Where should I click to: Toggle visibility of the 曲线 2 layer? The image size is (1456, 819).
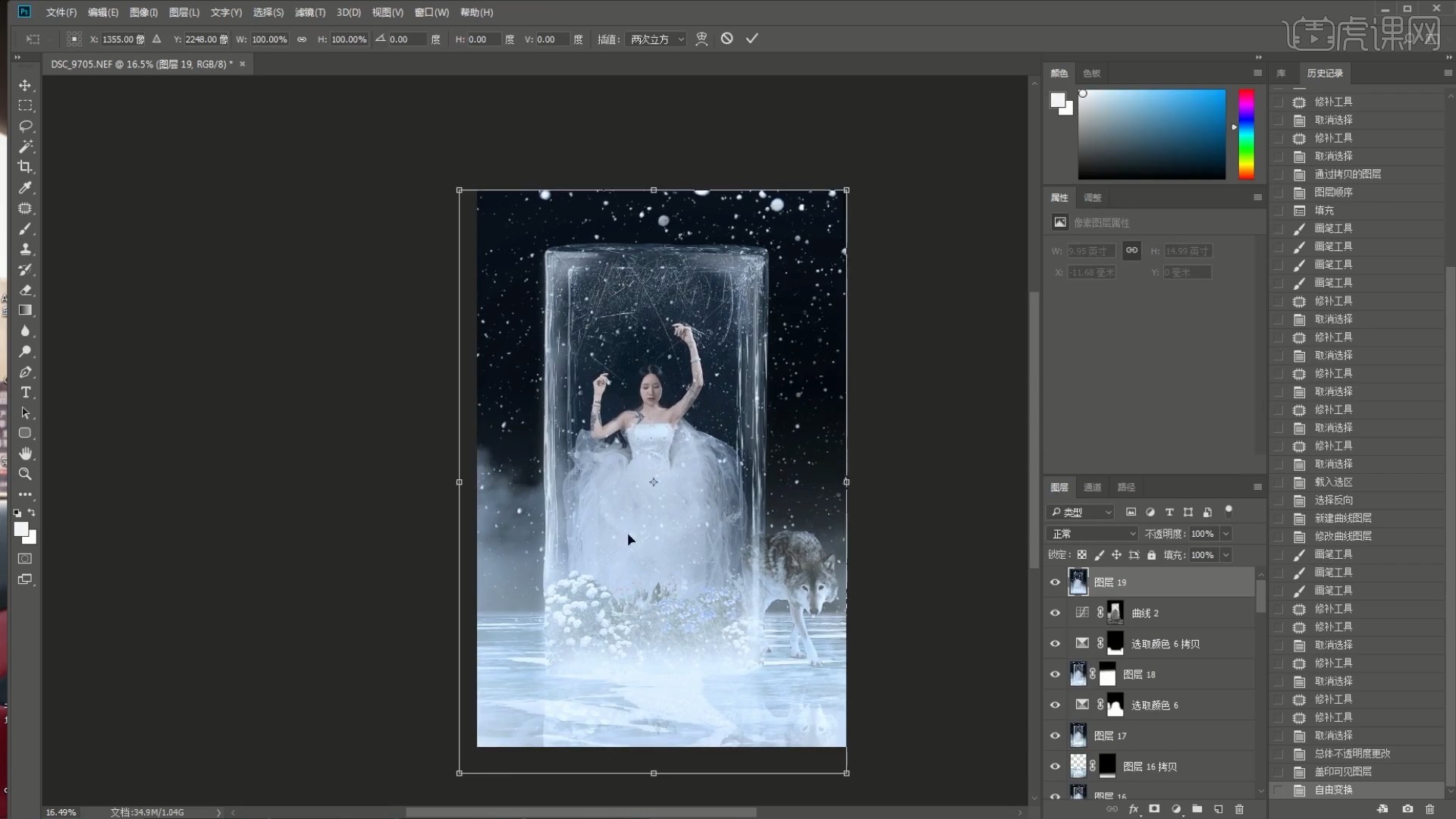pyautogui.click(x=1055, y=613)
